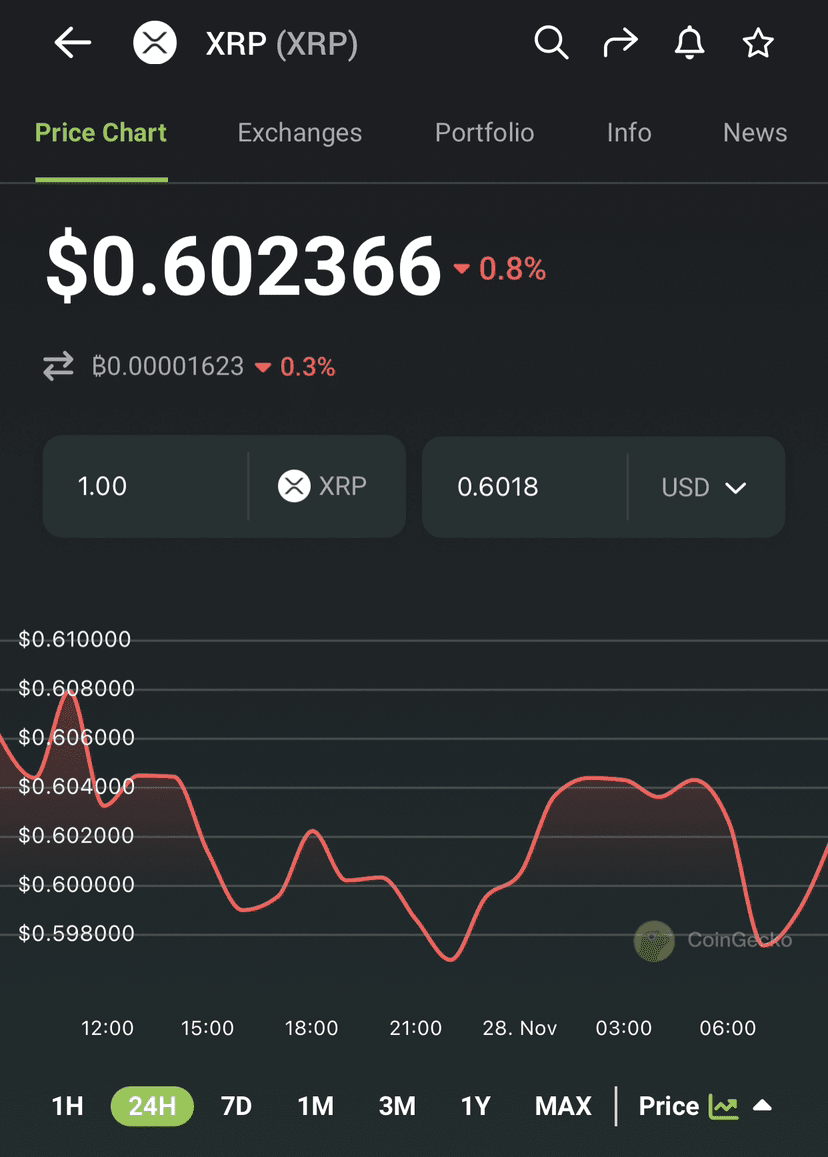
Task: Switch to the Exchanges tab
Action: point(299,132)
